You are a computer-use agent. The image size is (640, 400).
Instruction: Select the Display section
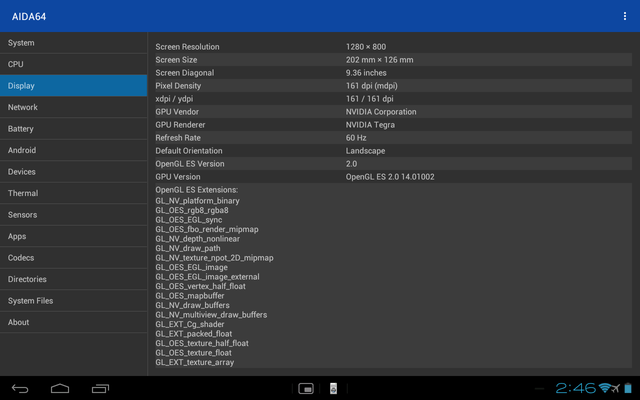point(73,86)
